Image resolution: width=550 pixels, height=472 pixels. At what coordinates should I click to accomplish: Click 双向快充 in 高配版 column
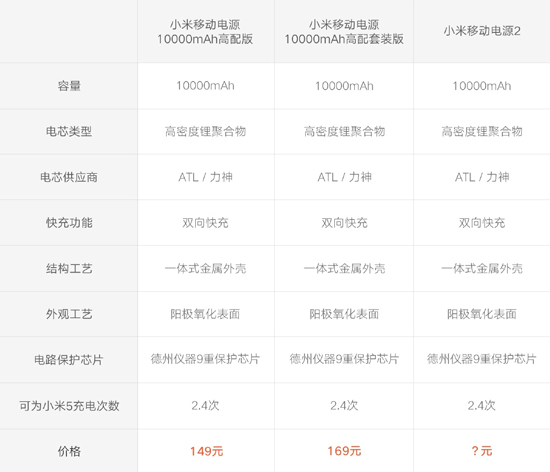pos(205,223)
